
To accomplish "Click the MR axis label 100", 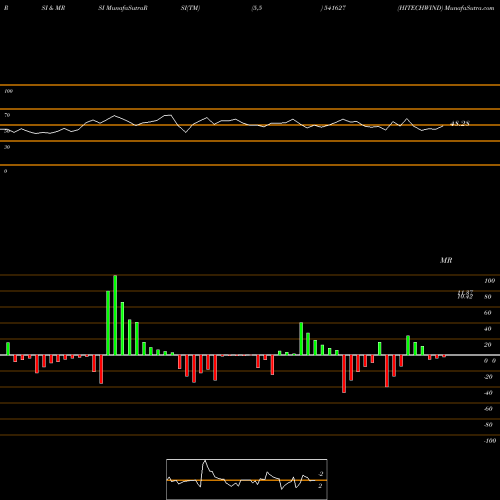I will [x=489, y=281].
